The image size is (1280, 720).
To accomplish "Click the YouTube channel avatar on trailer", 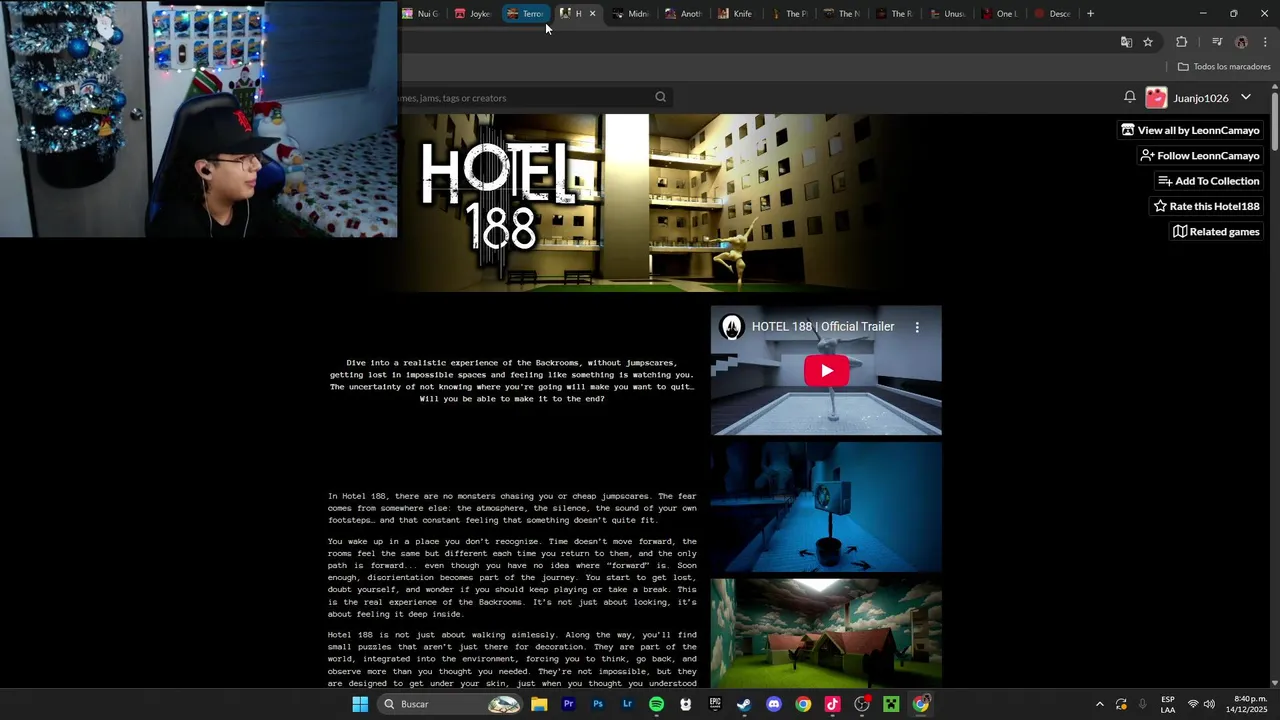I will pos(732,327).
